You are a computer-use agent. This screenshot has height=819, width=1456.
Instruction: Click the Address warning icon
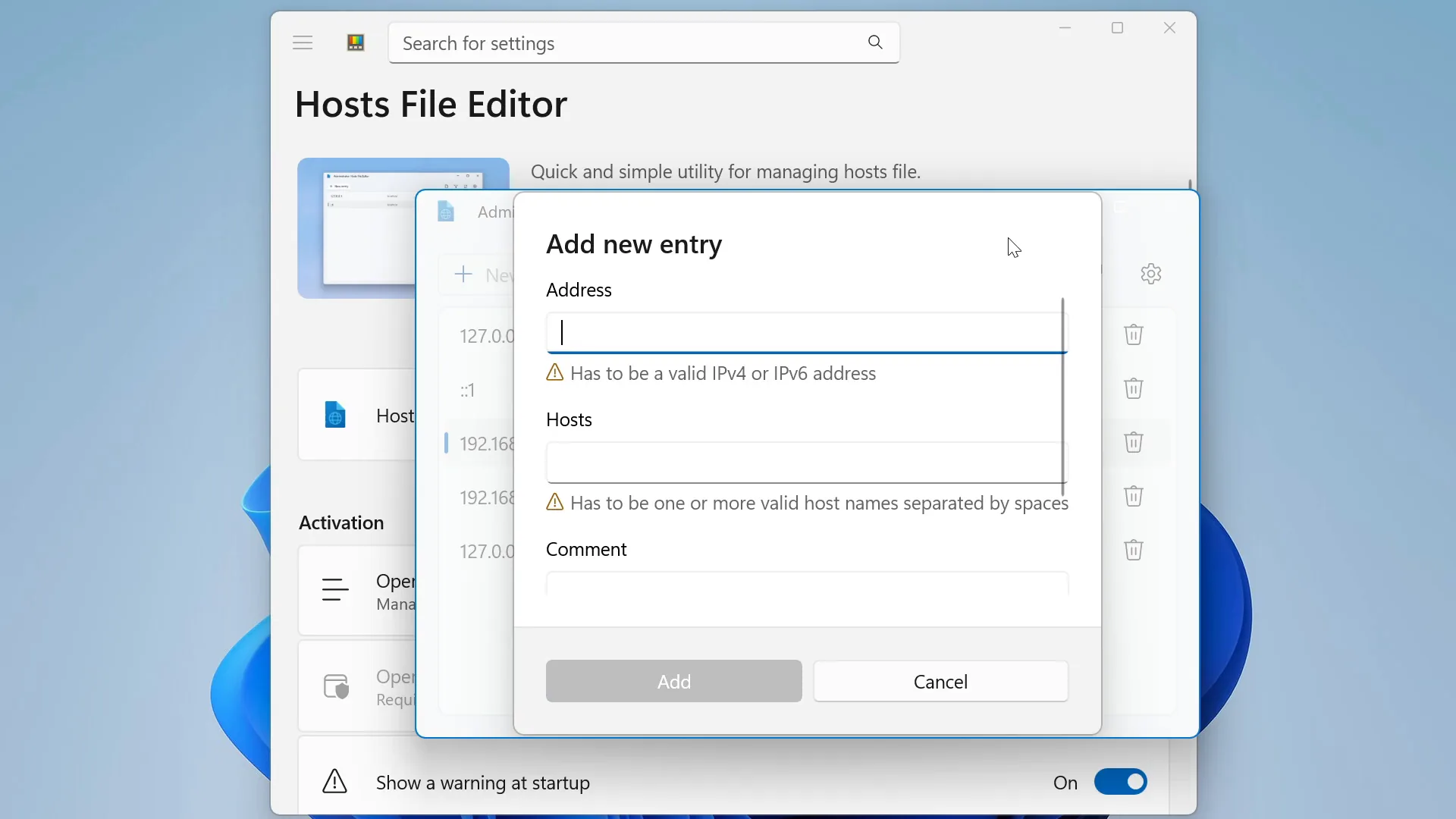coord(555,373)
